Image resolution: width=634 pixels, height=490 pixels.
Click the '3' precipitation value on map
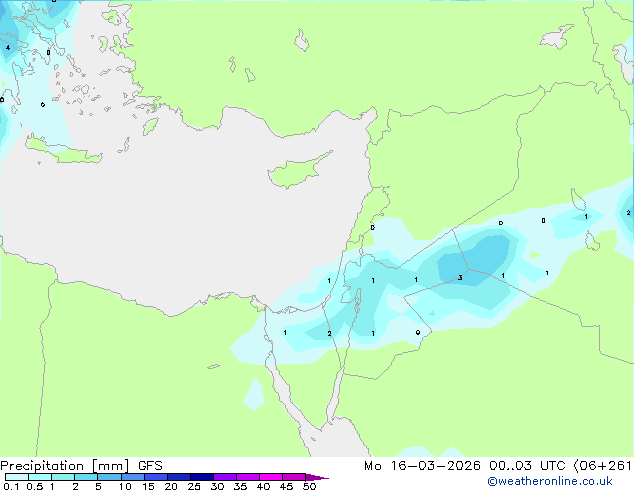click(x=460, y=277)
